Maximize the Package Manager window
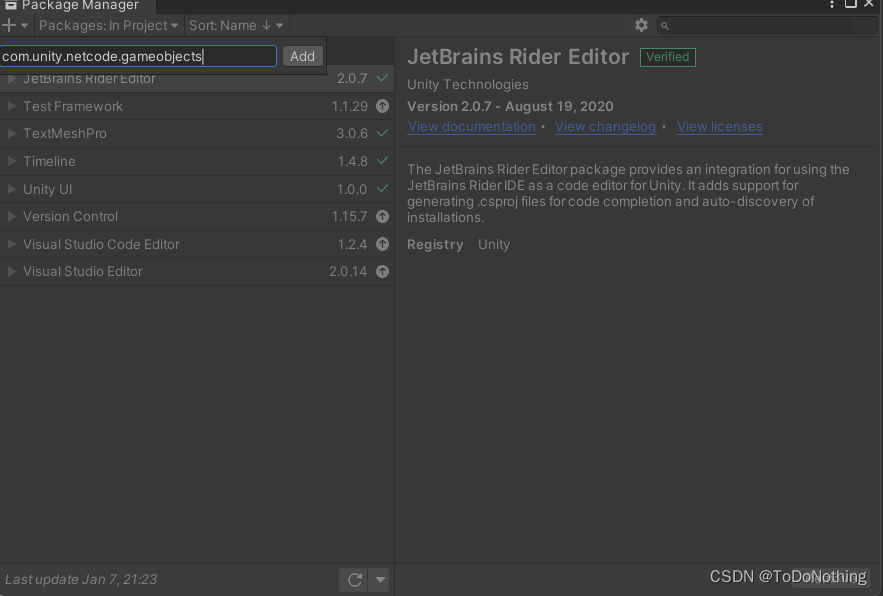 tap(851, 3)
